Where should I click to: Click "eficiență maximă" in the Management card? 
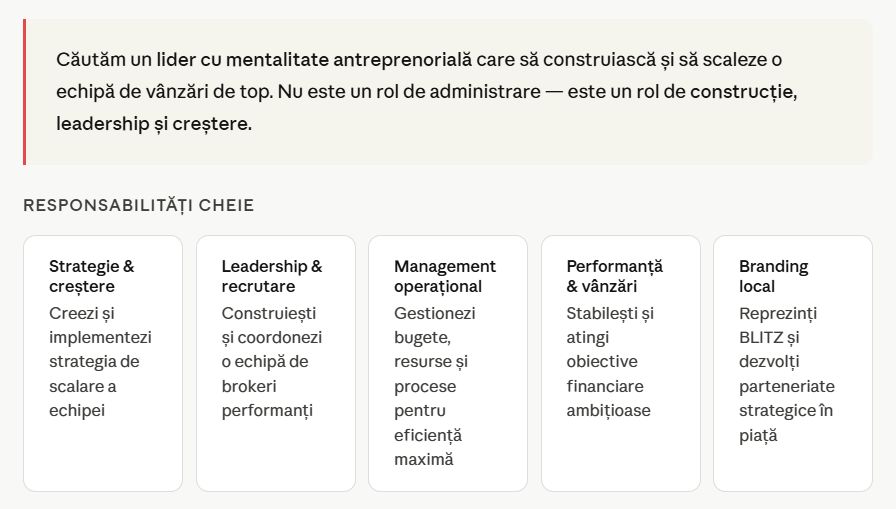tap(427, 447)
